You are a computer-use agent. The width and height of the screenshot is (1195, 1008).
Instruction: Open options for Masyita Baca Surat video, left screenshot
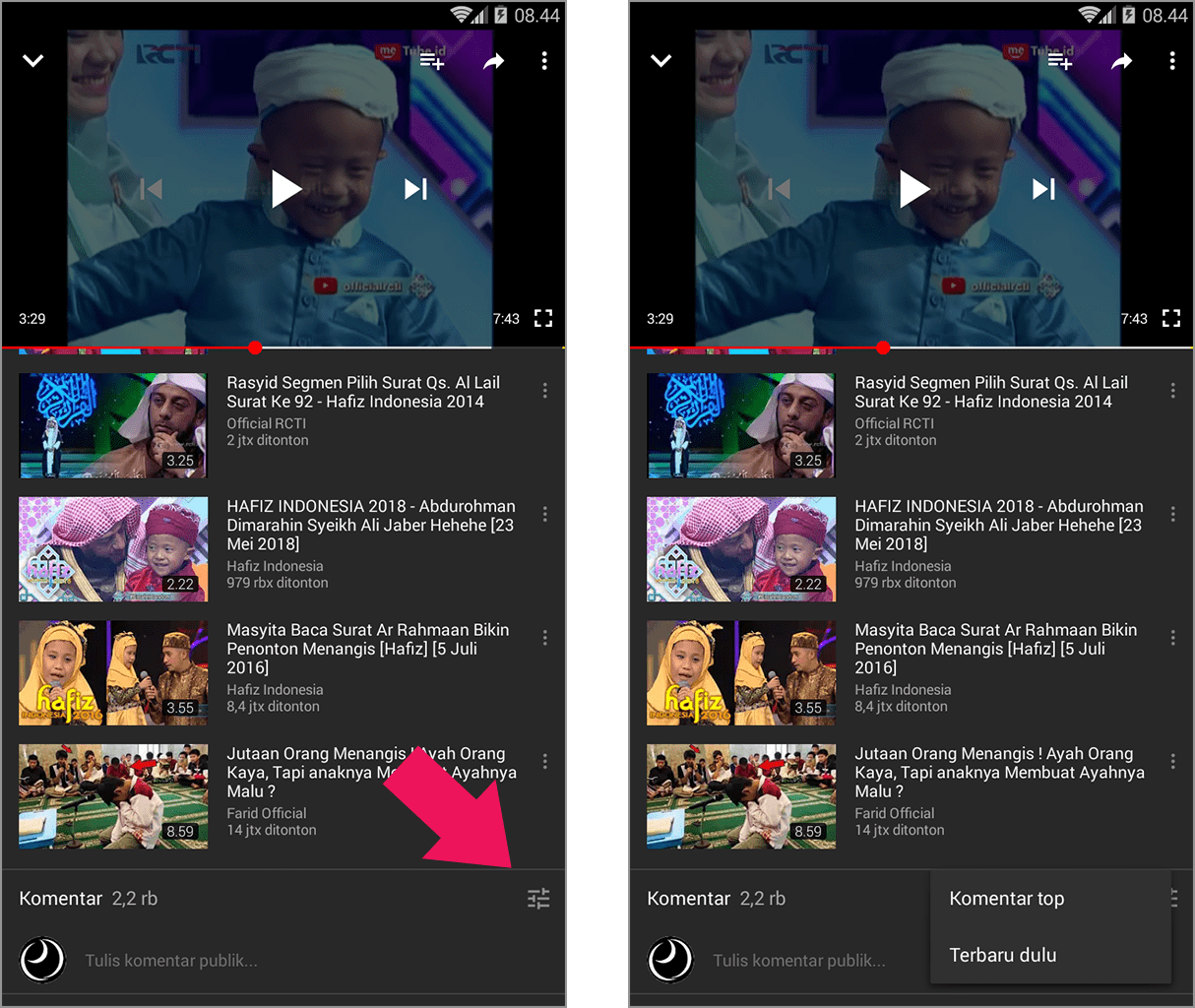(x=544, y=638)
